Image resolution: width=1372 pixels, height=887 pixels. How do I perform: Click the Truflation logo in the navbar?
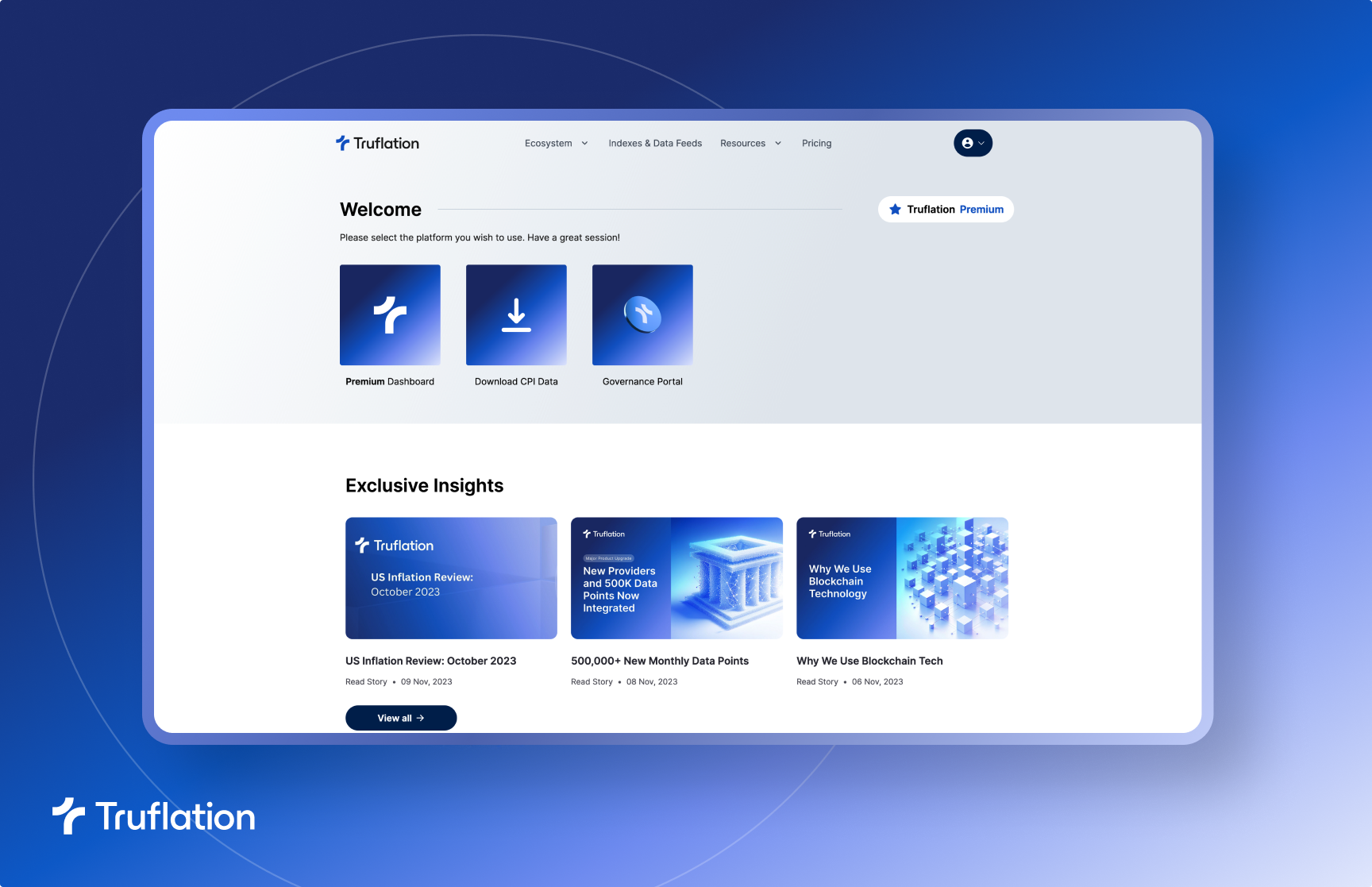(x=377, y=143)
